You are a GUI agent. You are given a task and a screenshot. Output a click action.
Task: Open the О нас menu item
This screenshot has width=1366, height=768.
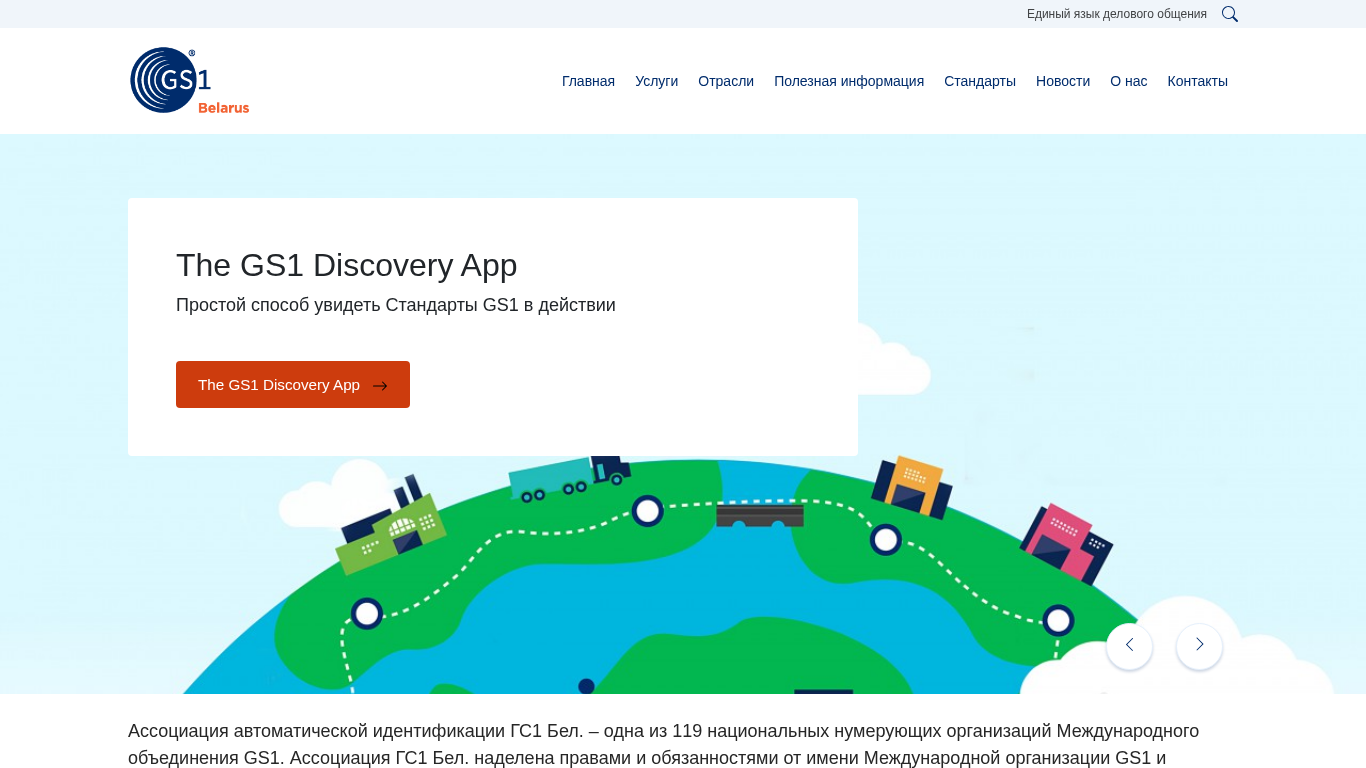[1128, 81]
